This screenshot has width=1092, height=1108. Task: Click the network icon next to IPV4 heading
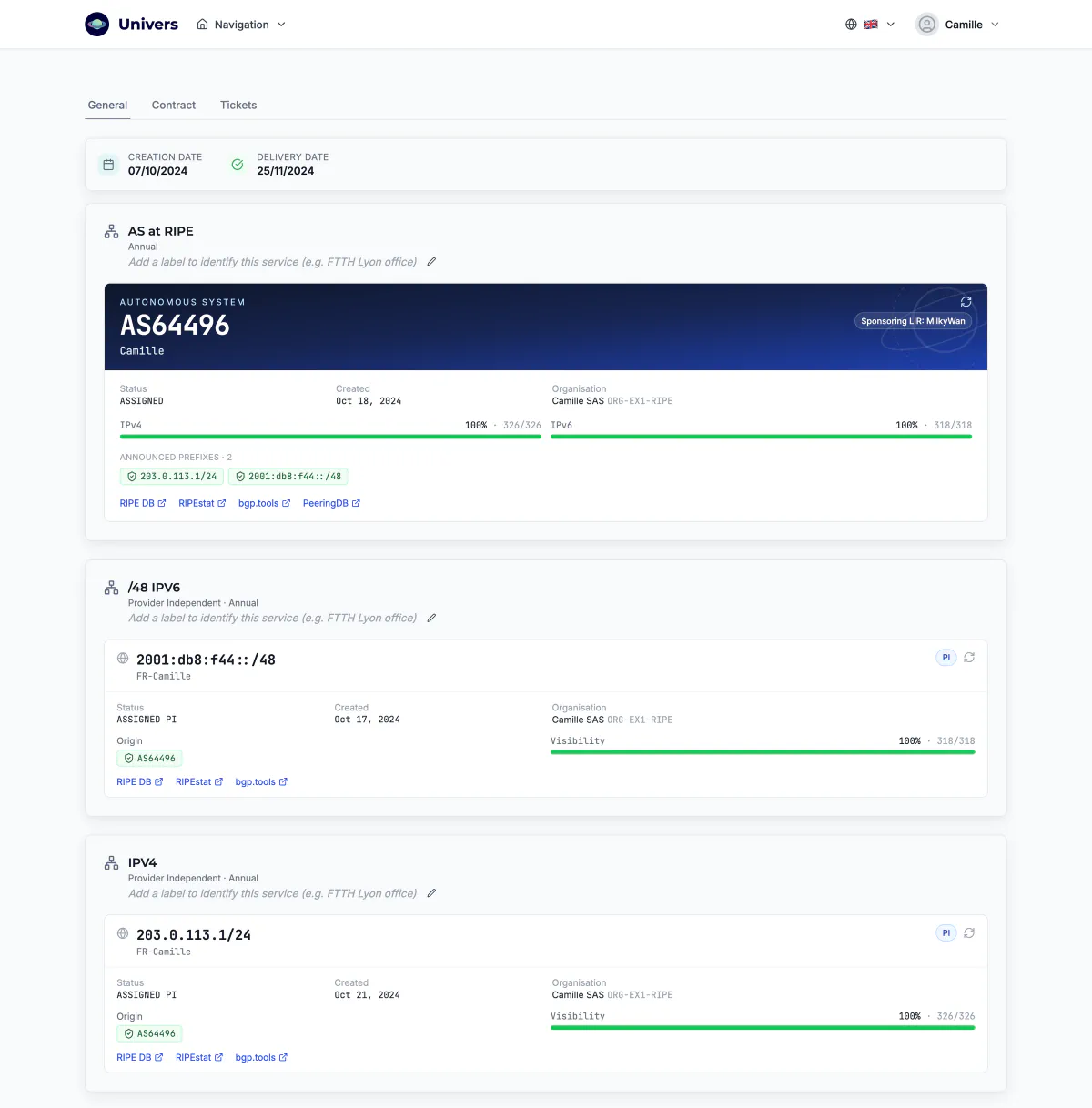pyautogui.click(x=112, y=862)
